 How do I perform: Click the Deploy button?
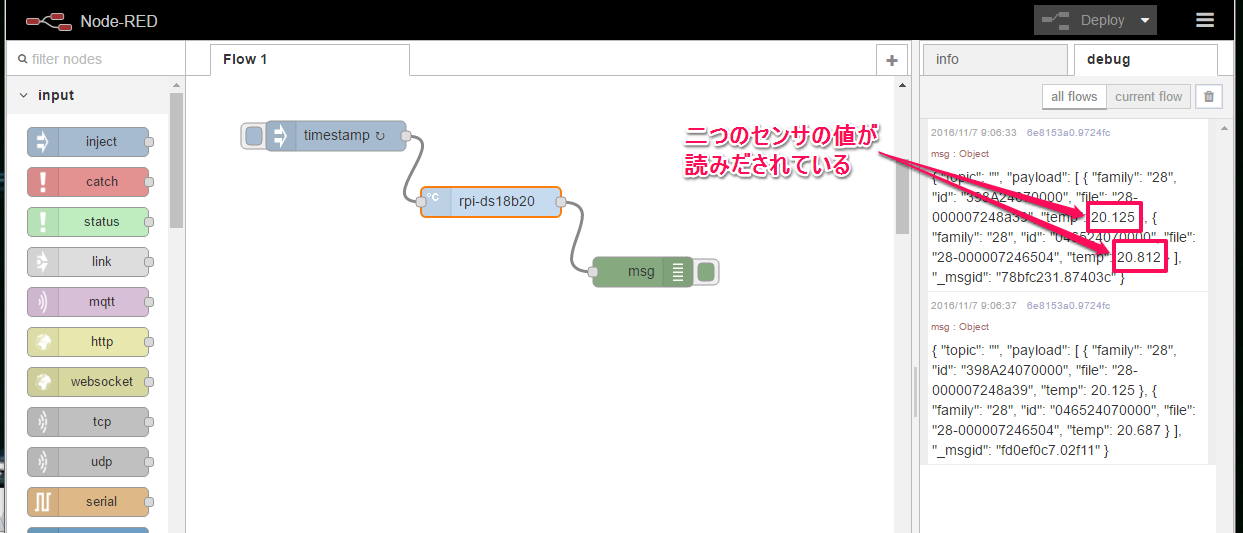pyautogui.click(x=1083, y=20)
